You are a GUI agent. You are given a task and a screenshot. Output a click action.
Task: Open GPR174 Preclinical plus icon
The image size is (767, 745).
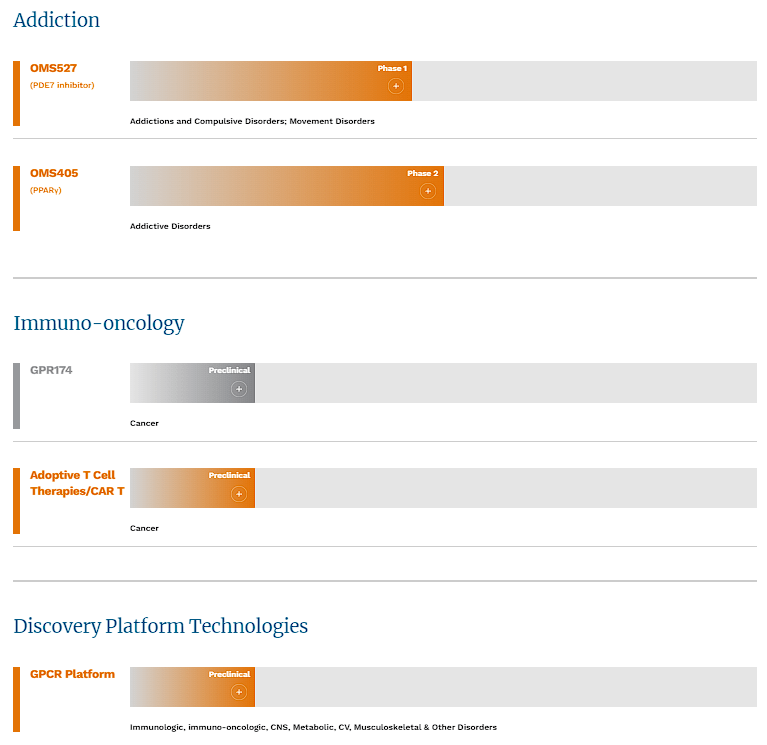pos(239,389)
